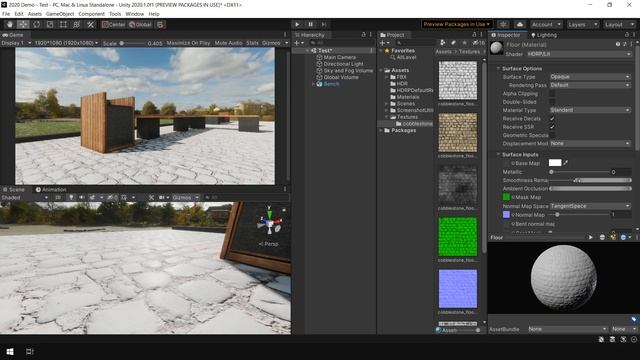Open the Component menu
This screenshot has width=640, height=360.
[91, 14]
